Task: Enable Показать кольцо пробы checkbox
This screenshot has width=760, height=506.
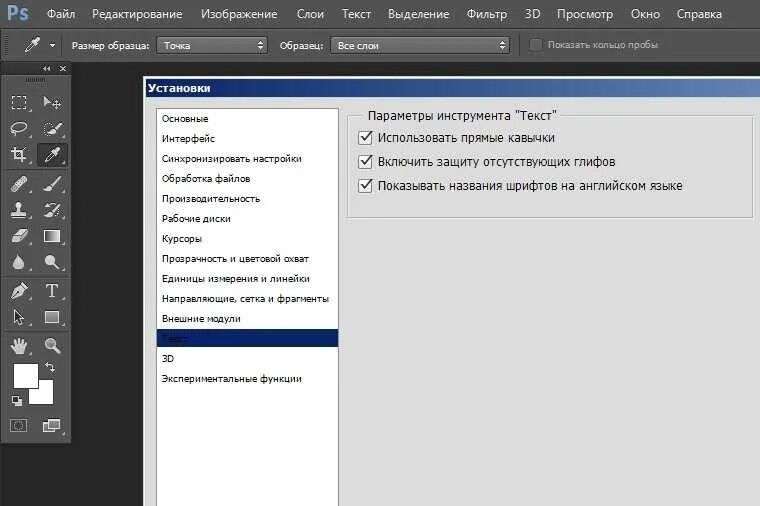Action: pyautogui.click(x=536, y=45)
